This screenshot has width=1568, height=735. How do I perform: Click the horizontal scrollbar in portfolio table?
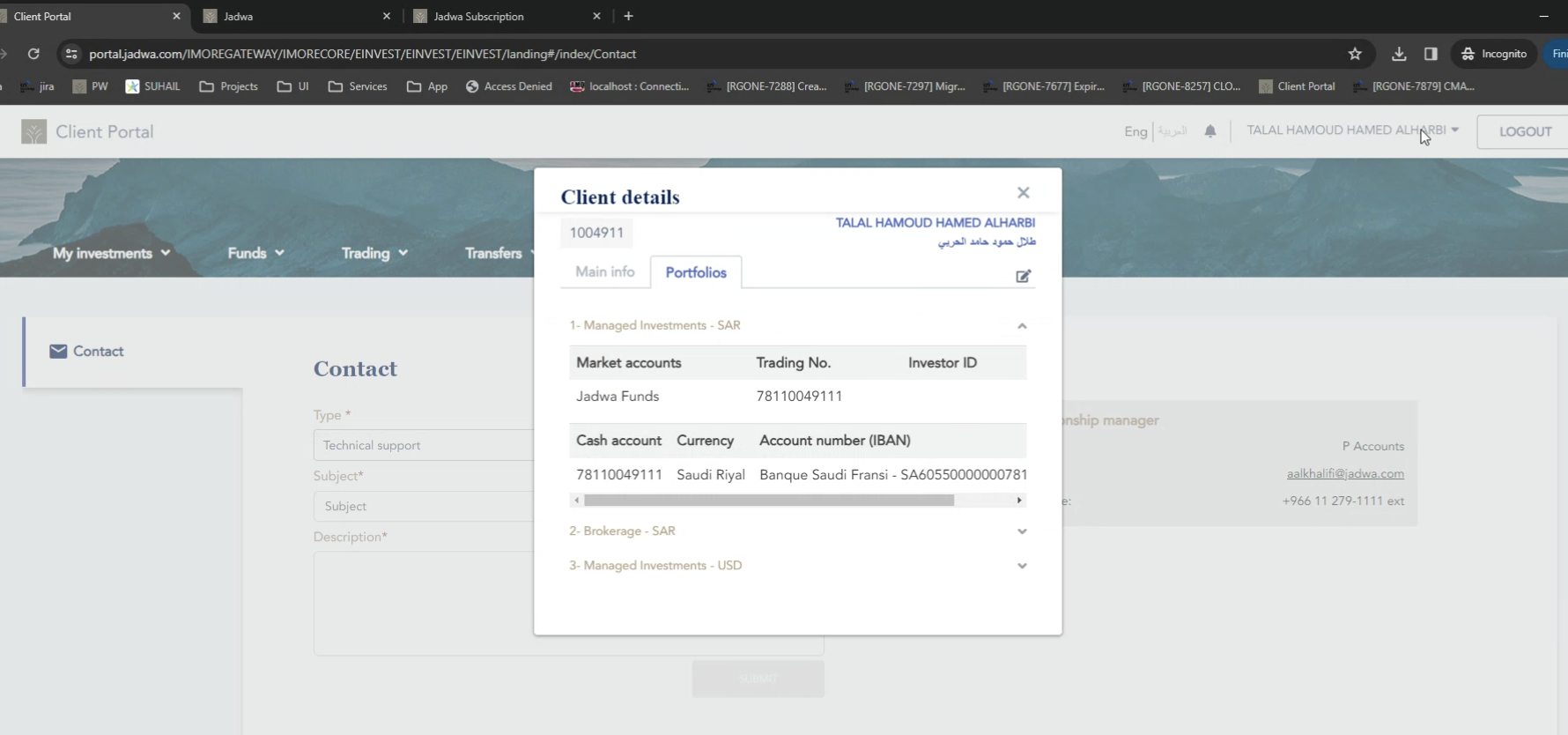click(x=768, y=501)
